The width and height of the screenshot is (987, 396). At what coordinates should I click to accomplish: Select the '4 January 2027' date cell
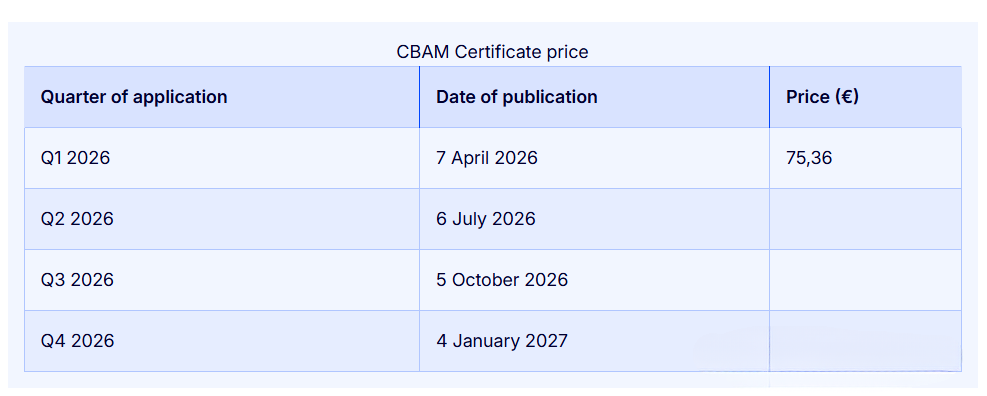[x=594, y=341]
